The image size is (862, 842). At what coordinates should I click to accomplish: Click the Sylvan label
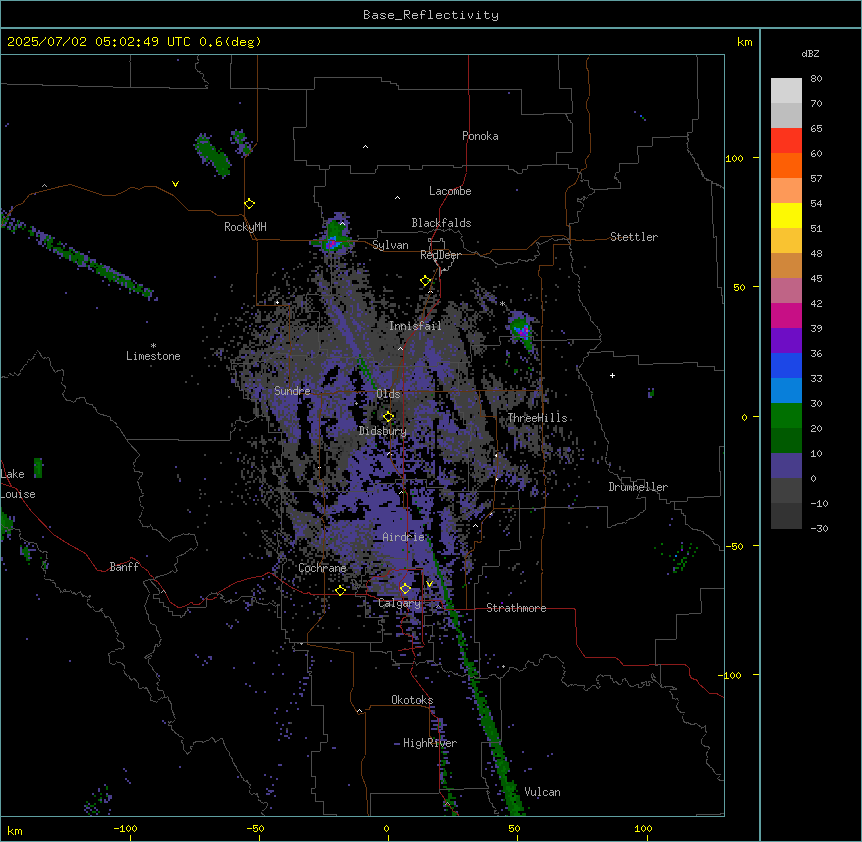390,245
